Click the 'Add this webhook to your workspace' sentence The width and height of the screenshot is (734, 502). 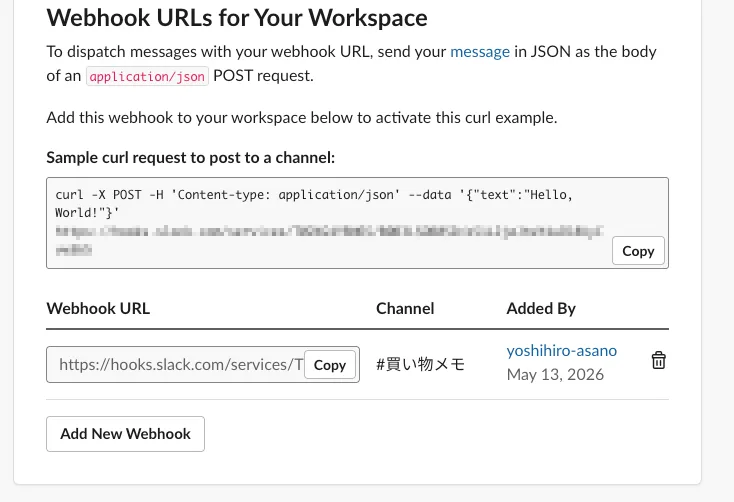click(x=302, y=118)
